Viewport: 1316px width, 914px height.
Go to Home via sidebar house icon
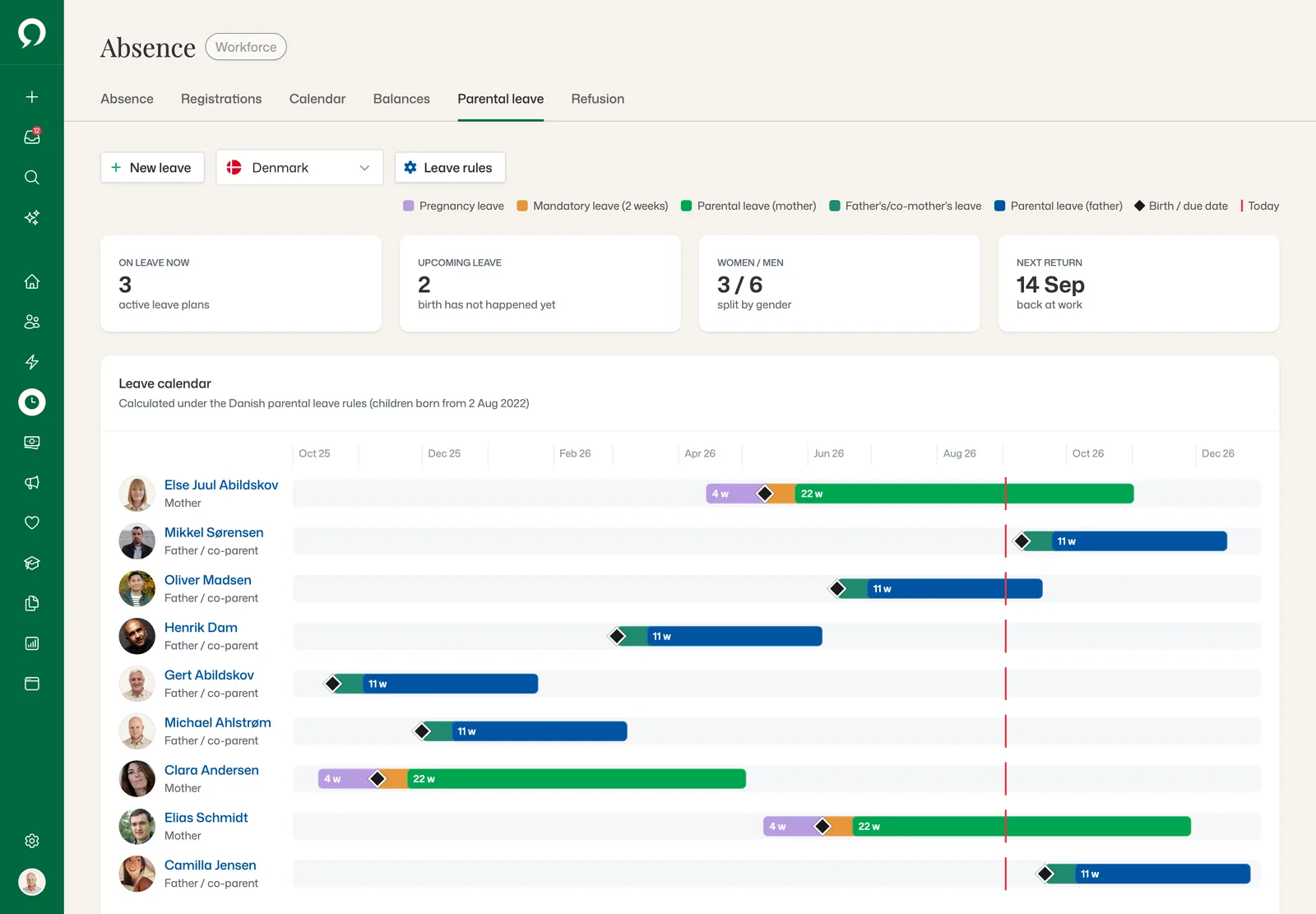(32, 281)
